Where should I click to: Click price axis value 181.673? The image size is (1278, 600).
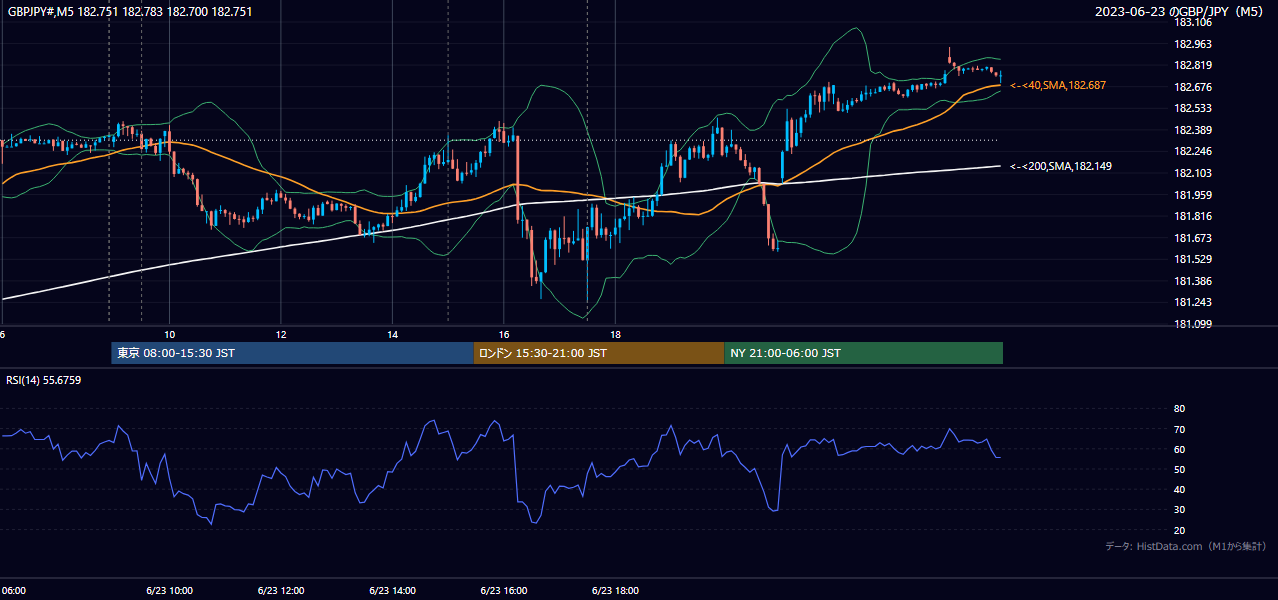coord(1192,238)
